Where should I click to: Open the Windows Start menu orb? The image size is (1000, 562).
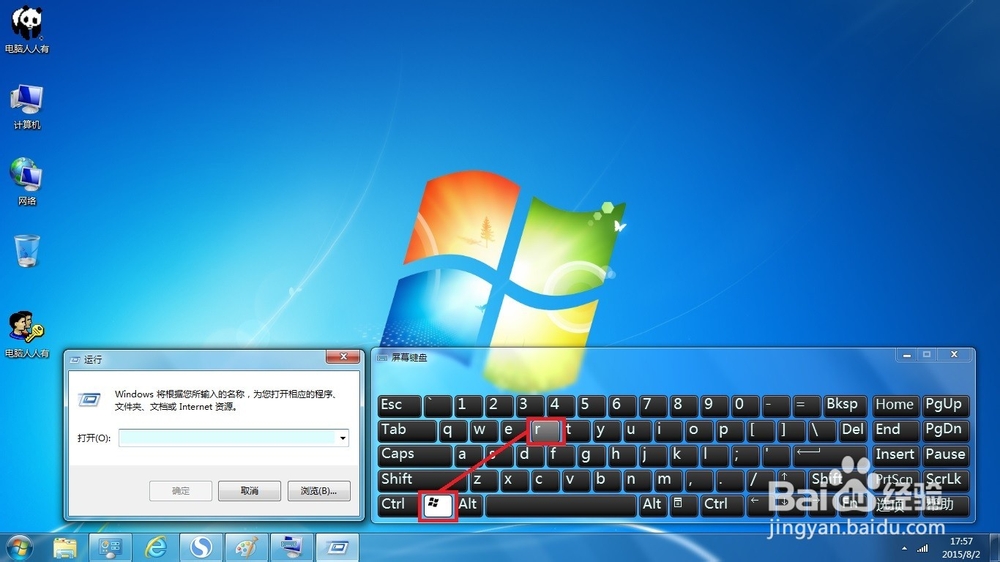click(x=19, y=548)
